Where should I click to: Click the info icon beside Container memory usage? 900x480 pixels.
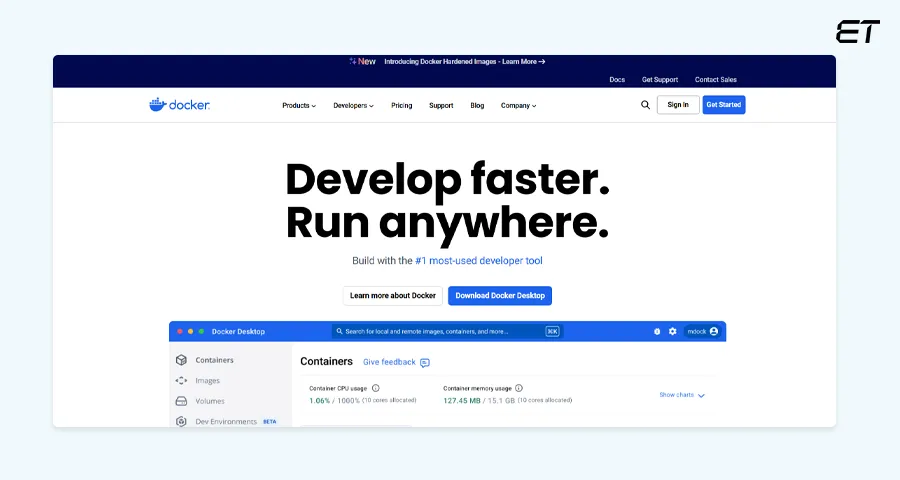pyautogui.click(x=519, y=388)
